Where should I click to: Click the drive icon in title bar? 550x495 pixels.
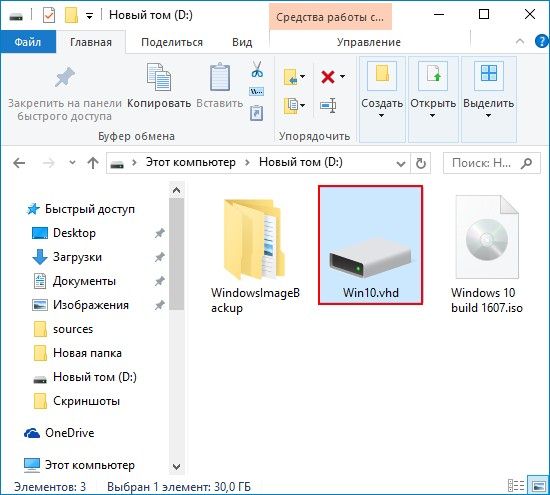[16, 16]
